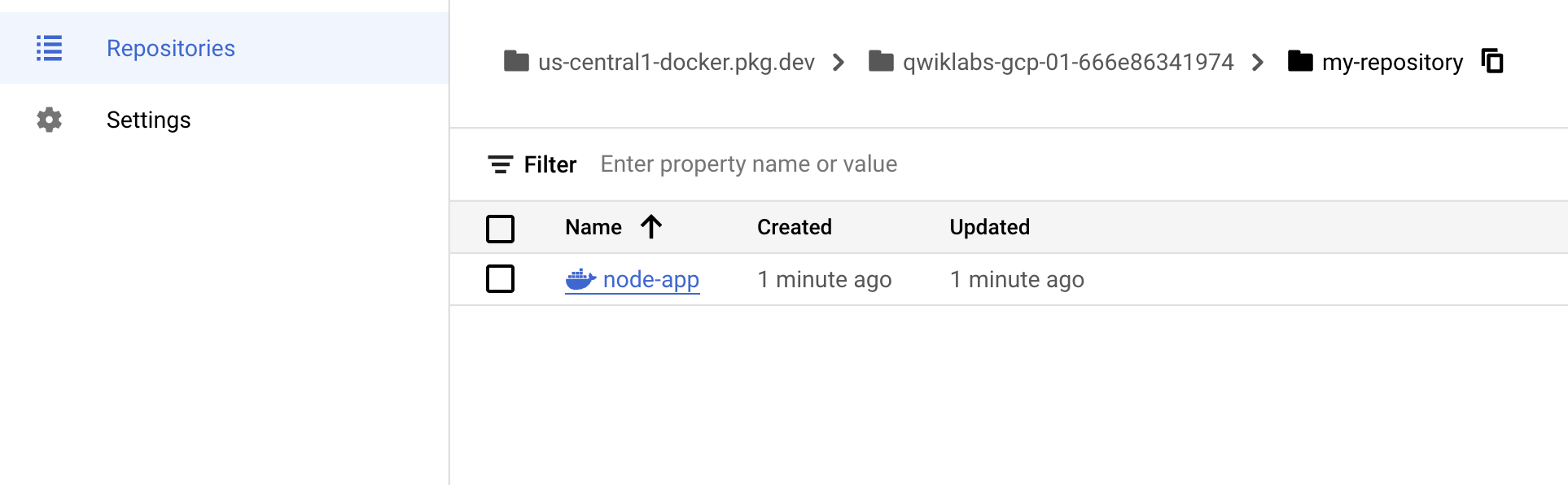Select the node-app row checkbox
This screenshot has width=1568, height=485.
(x=500, y=279)
